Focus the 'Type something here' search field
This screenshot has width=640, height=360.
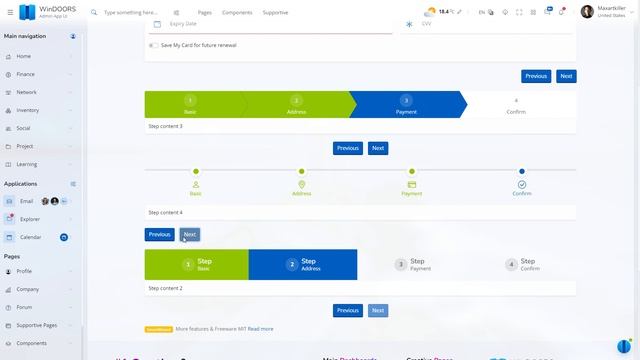131,13
